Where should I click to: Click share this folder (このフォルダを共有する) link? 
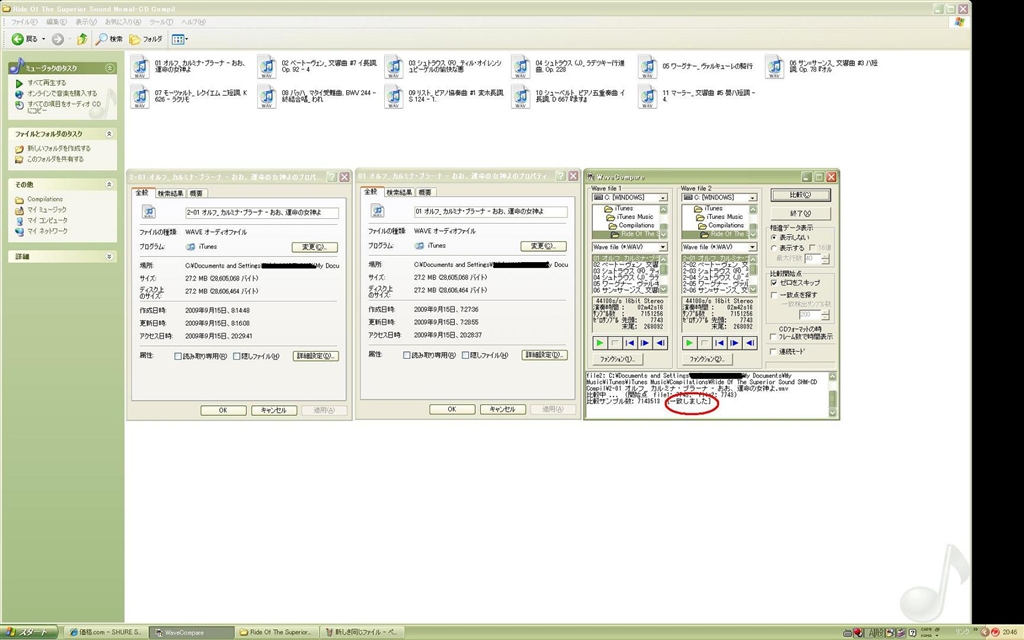[x=55, y=159]
